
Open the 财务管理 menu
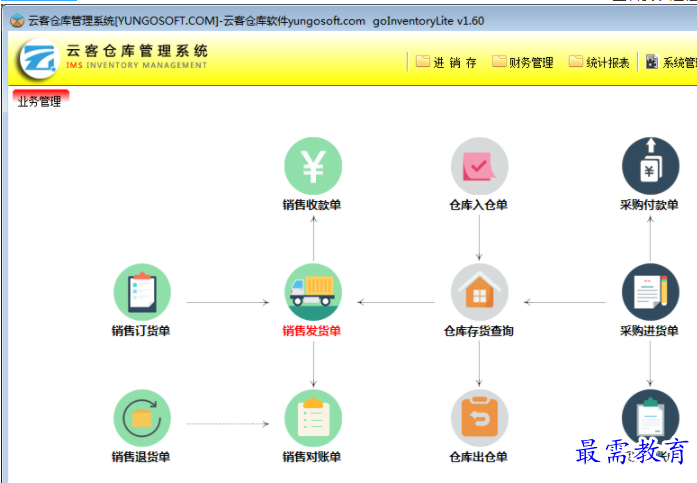pyautogui.click(x=523, y=62)
